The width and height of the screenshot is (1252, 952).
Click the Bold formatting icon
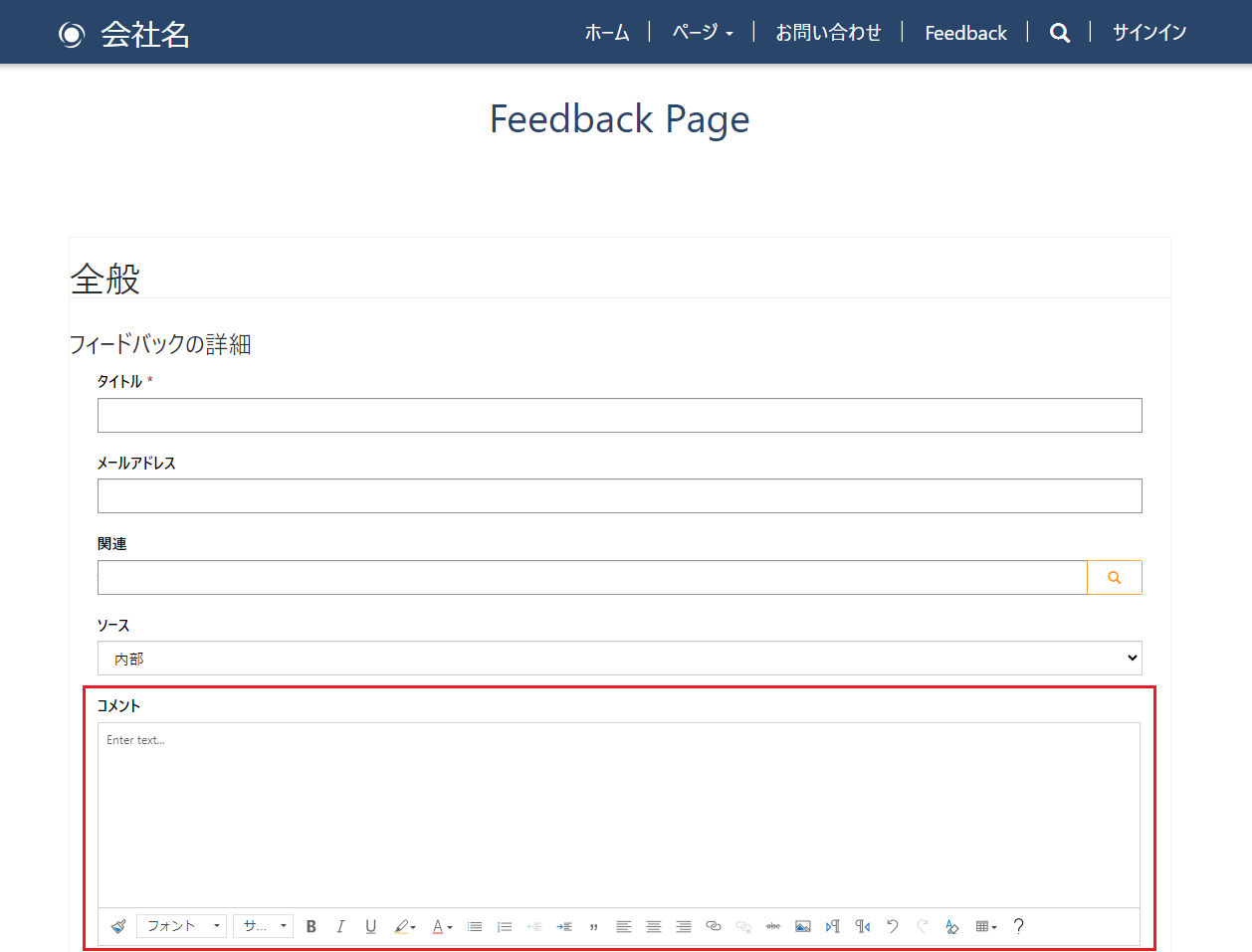tap(312, 926)
